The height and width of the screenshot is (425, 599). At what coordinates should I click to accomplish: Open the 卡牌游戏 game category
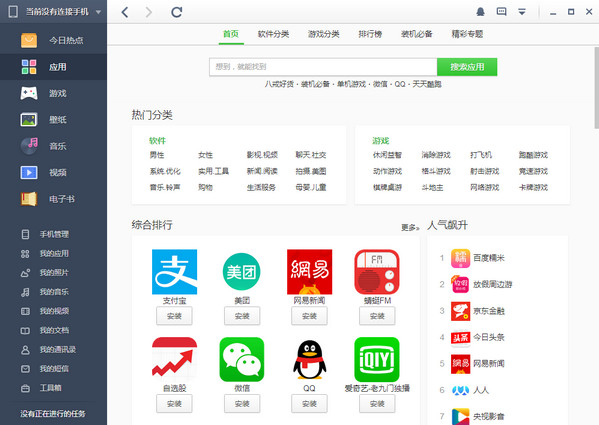coord(533,187)
